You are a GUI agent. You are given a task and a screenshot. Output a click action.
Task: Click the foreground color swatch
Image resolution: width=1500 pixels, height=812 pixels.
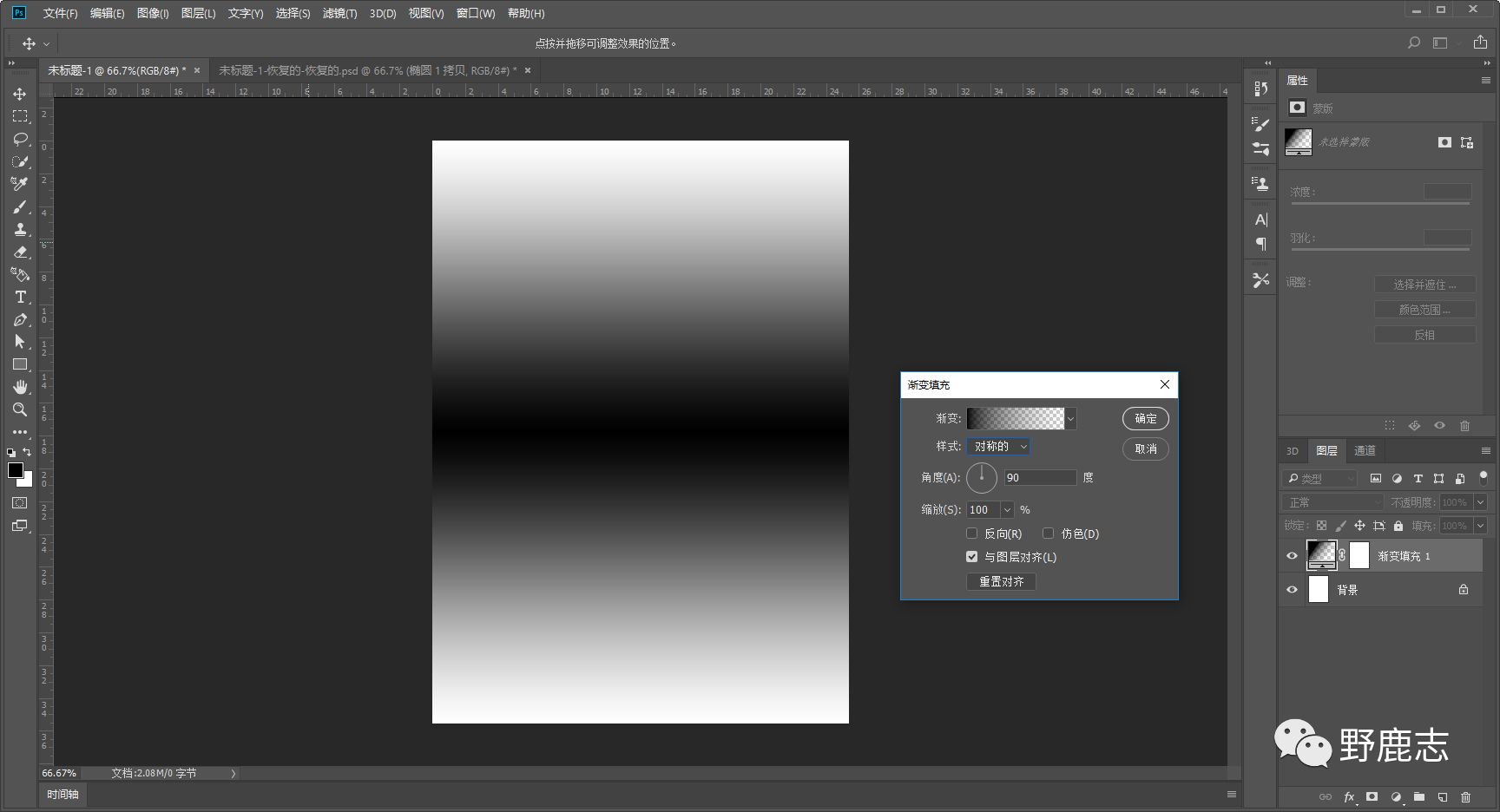pos(15,470)
